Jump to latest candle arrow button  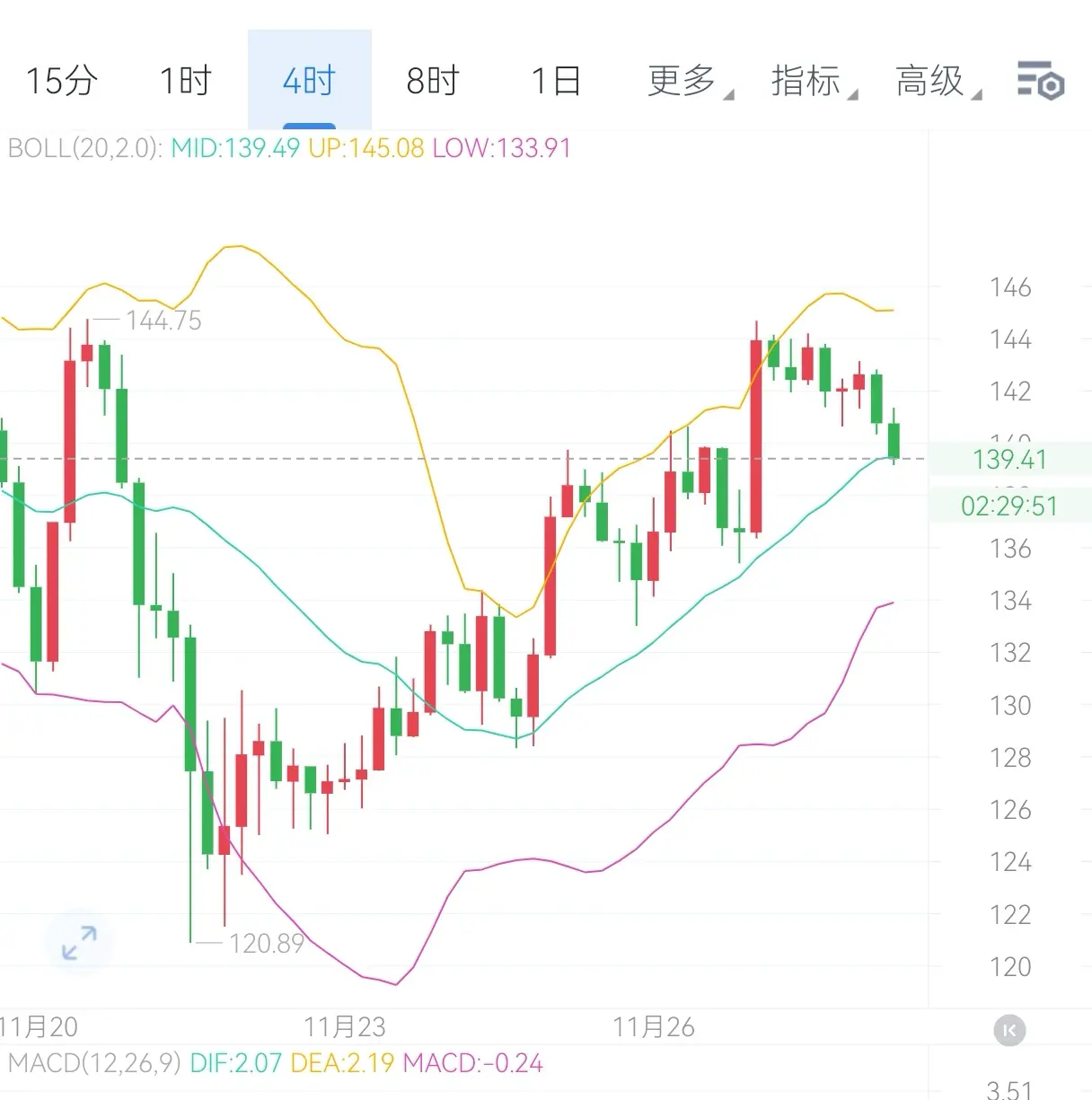click(1009, 1030)
